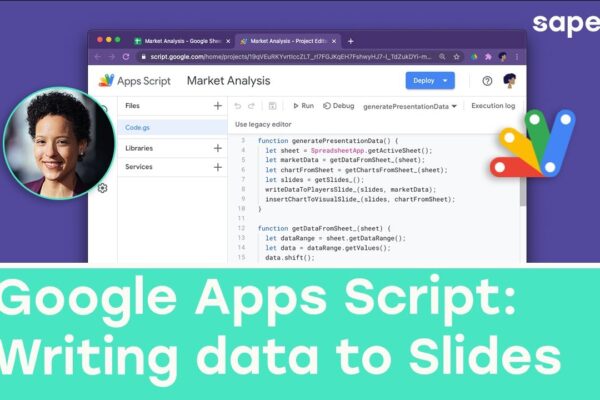Click the browser back arrow

click(98, 57)
